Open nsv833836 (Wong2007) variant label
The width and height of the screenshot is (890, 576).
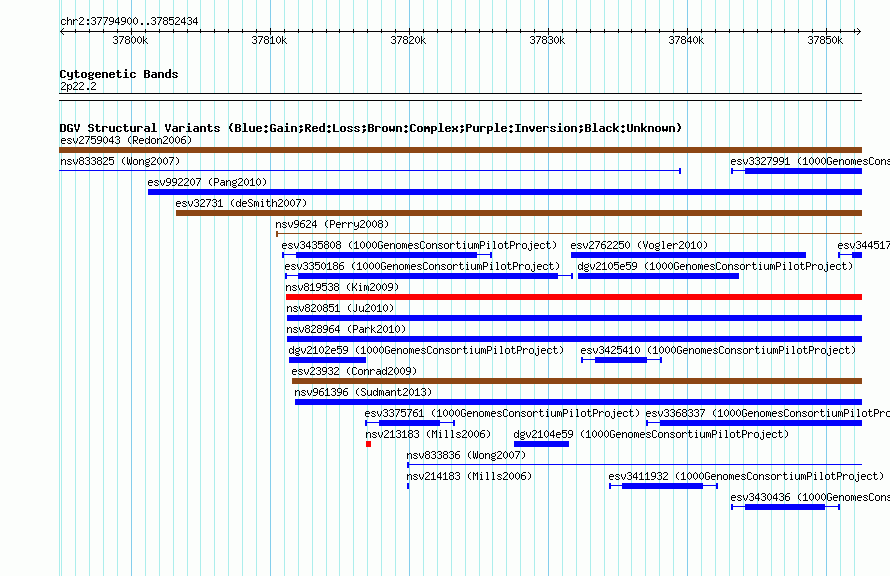[466, 455]
